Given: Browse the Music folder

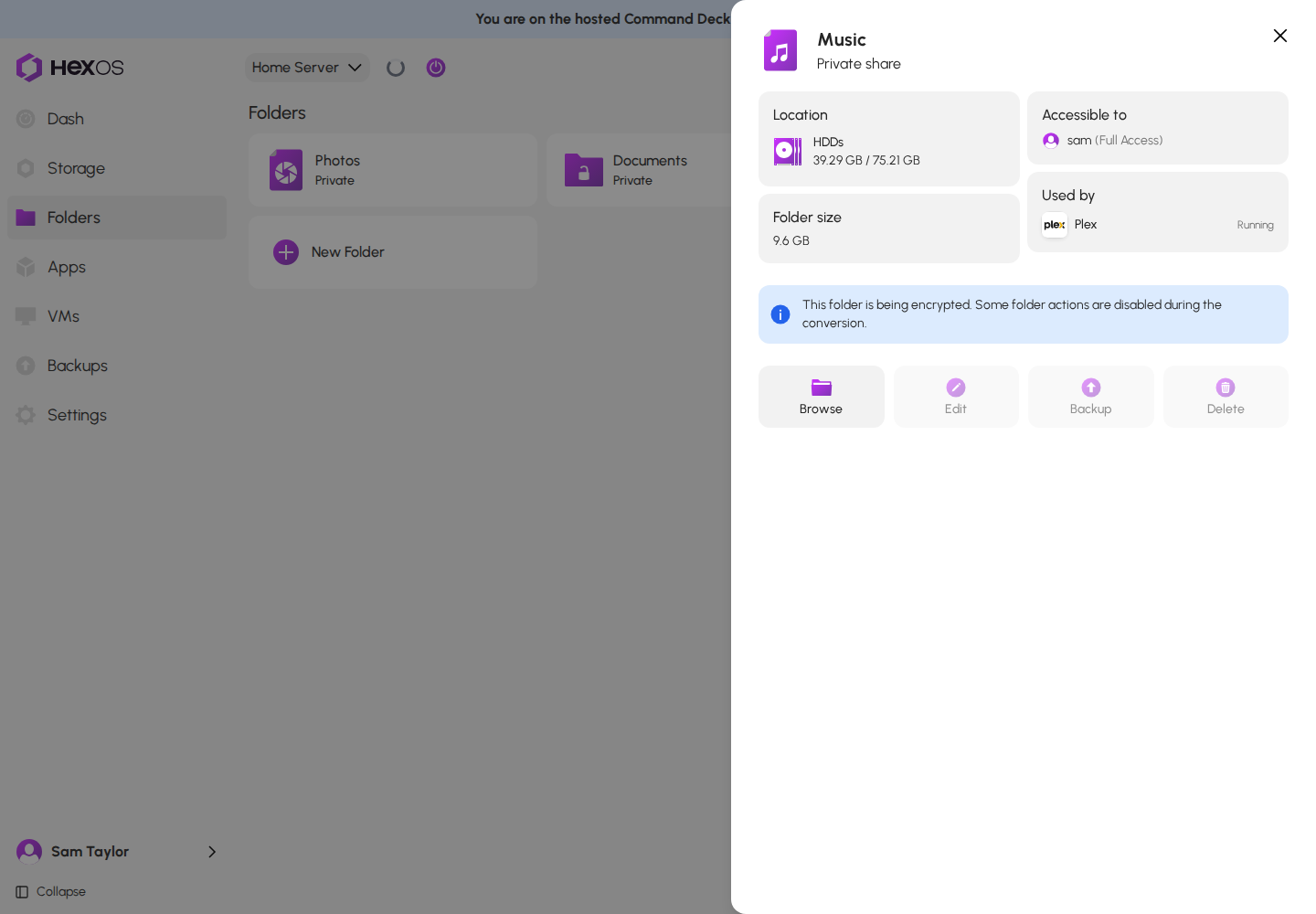Looking at the screenshot, I should 822,397.
